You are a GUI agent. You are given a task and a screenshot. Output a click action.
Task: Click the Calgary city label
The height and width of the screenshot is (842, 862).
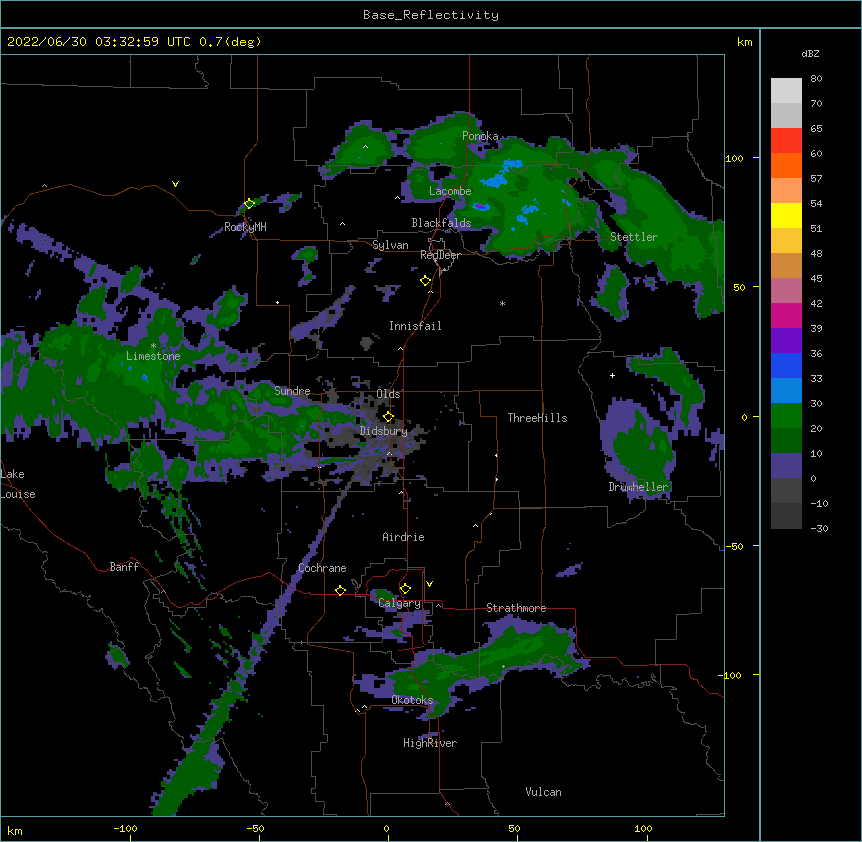coord(400,603)
